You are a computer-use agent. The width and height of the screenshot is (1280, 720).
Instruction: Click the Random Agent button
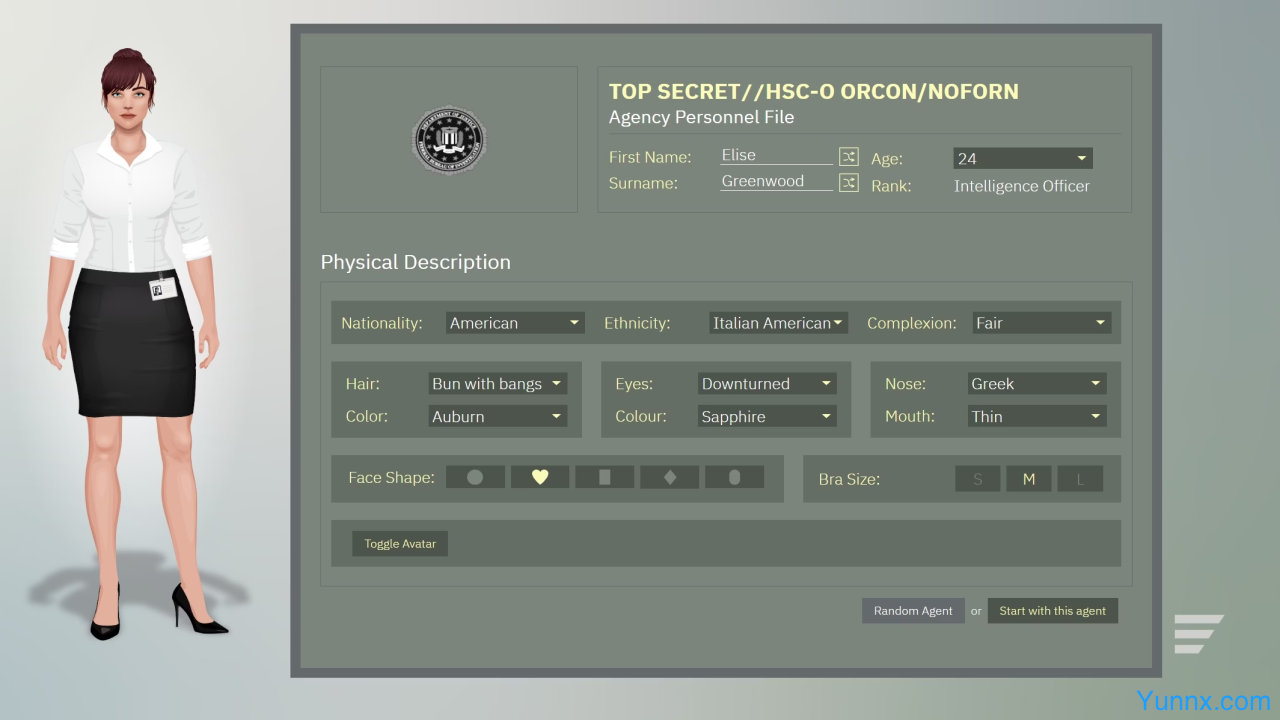click(913, 611)
